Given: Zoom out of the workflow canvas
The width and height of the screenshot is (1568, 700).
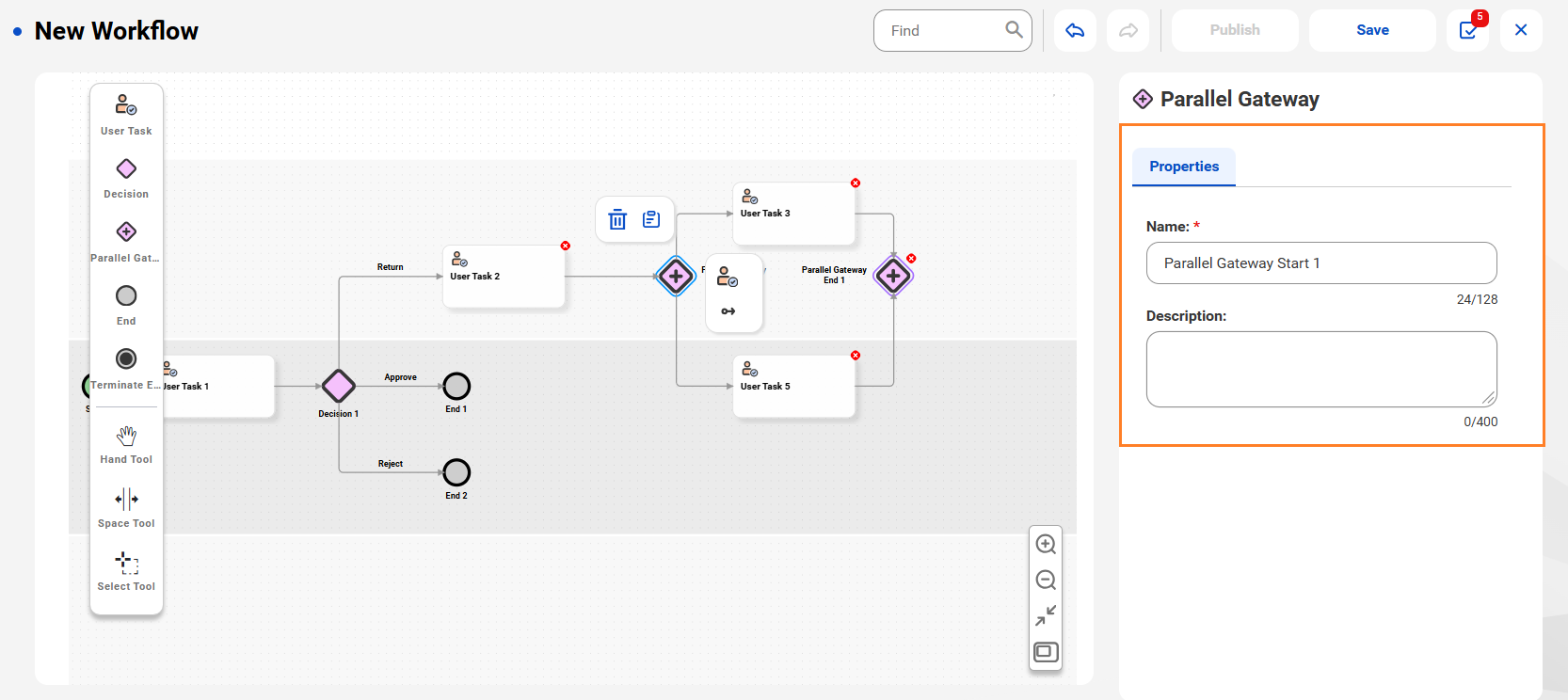Looking at the screenshot, I should (1046, 580).
